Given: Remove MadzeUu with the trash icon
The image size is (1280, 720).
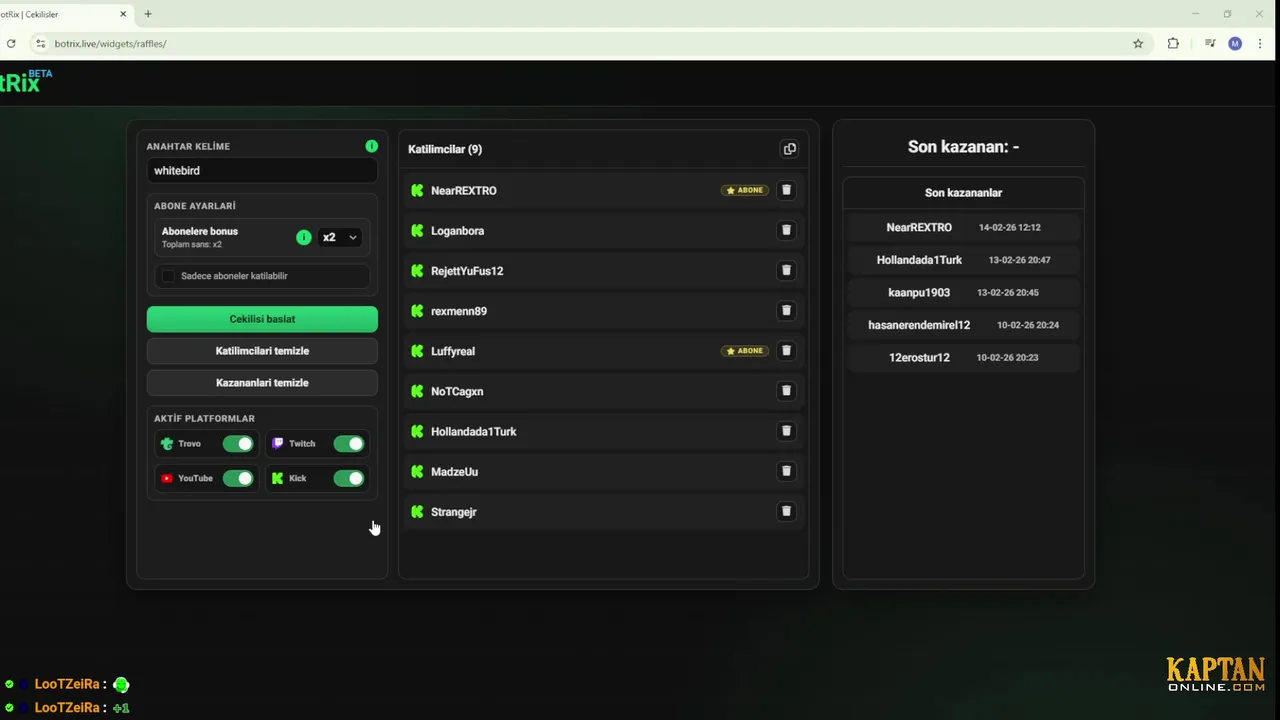Looking at the screenshot, I should coord(786,471).
